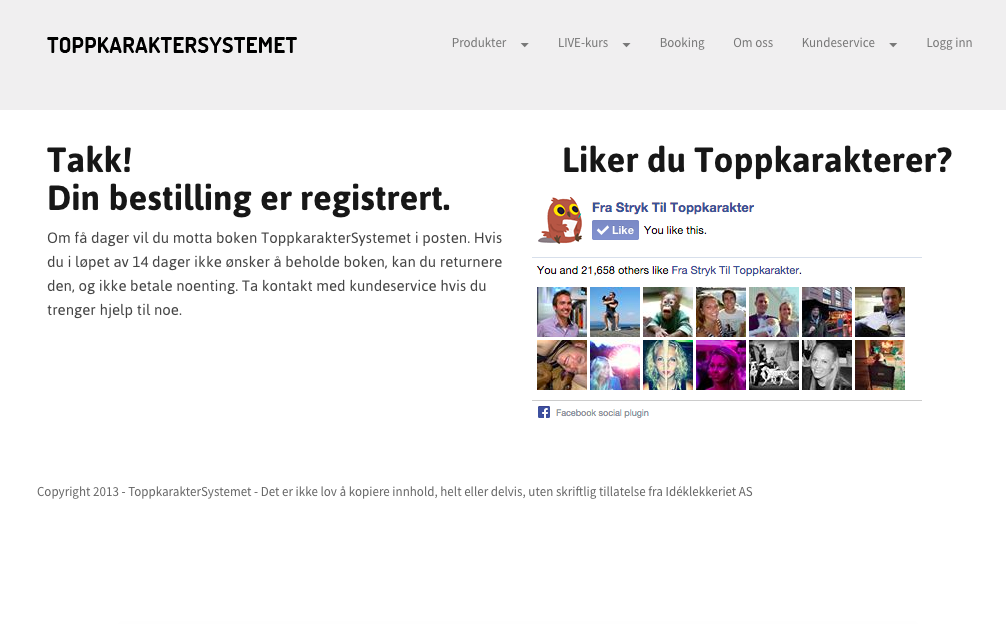Viewport: 1006px width, 624px height.
Task: Open the bold Fra Stryk Til Toppkarakter title
Action: 672,208
